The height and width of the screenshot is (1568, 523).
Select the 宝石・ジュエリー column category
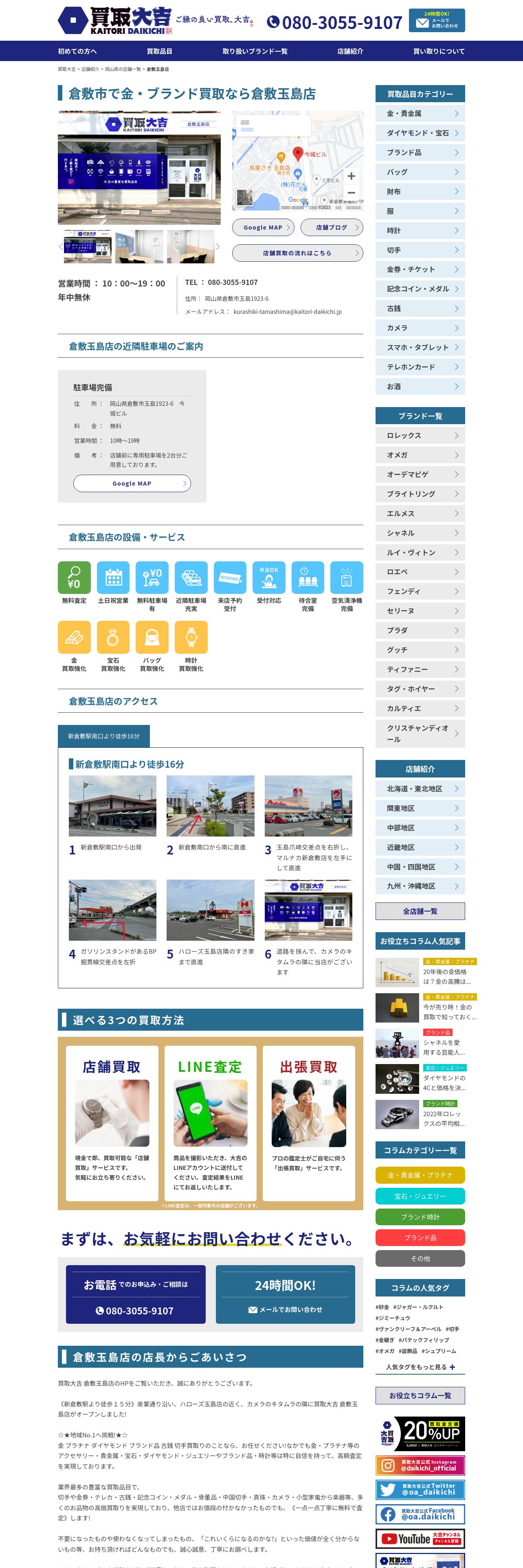[x=420, y=1196]
